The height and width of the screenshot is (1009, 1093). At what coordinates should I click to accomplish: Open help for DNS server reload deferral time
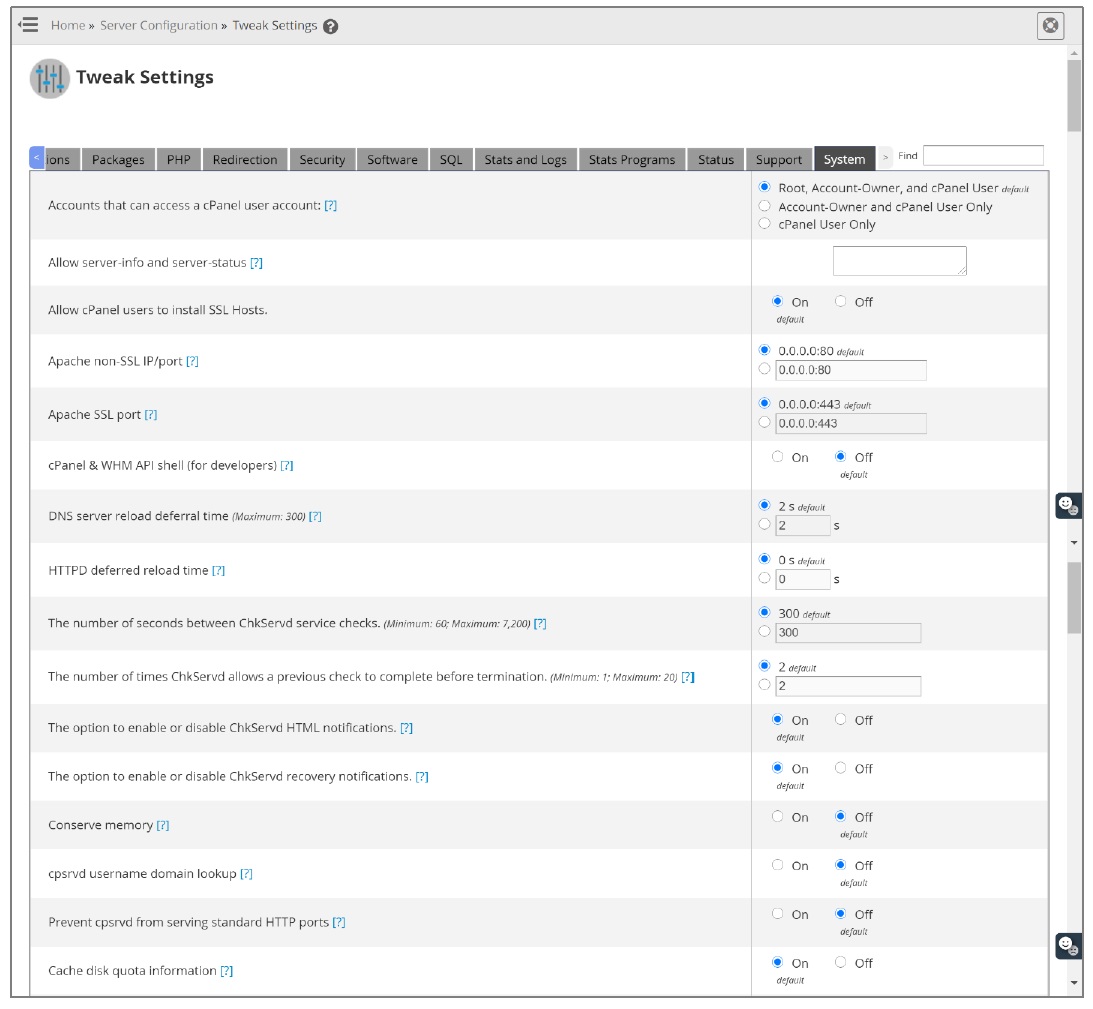pos(315,517)
